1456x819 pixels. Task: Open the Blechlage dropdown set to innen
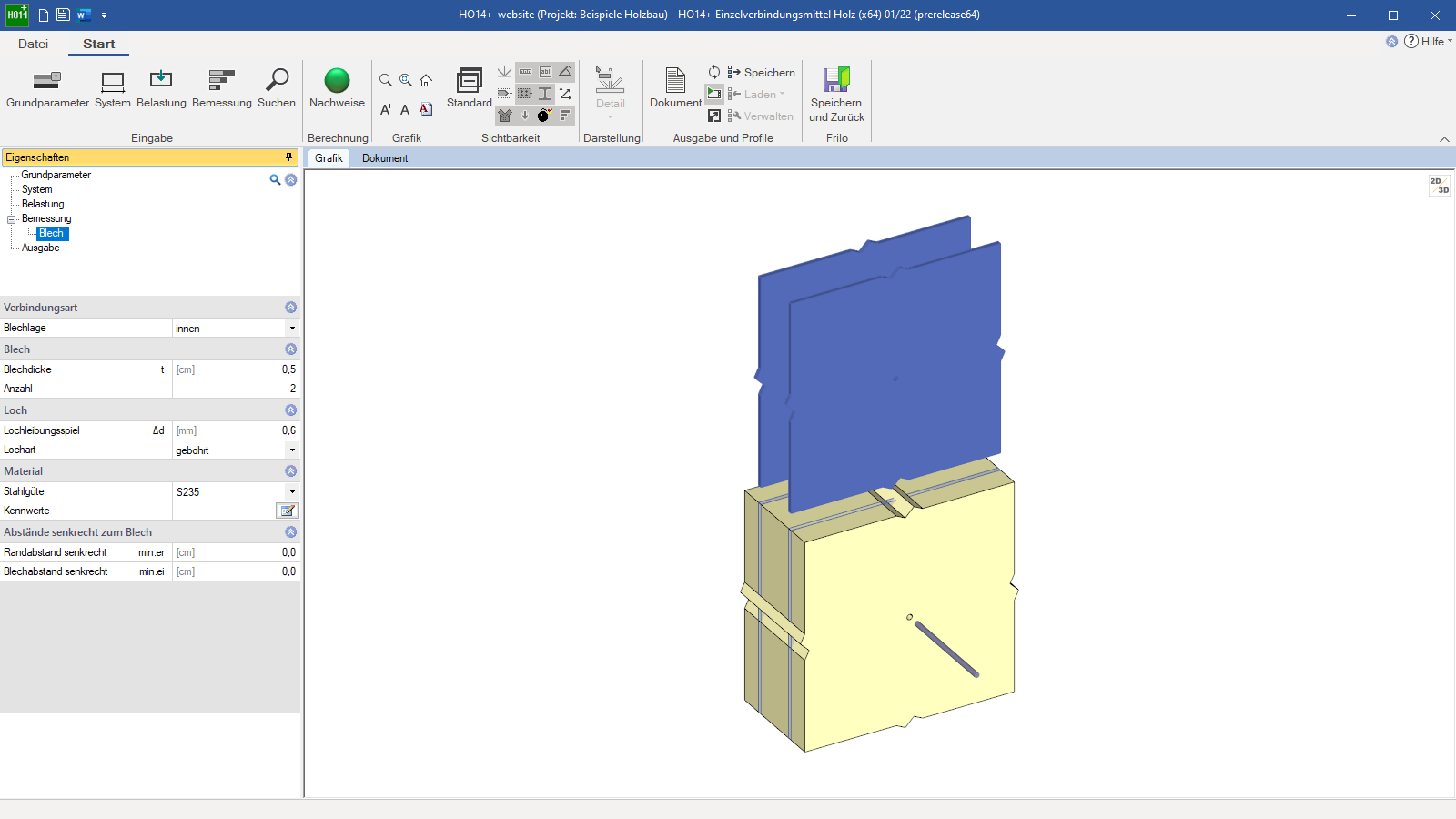pos(292,329)
